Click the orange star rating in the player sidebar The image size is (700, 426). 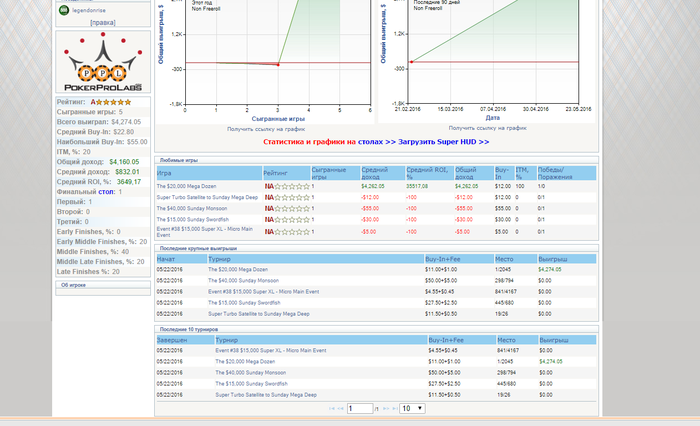click(111, 102)
